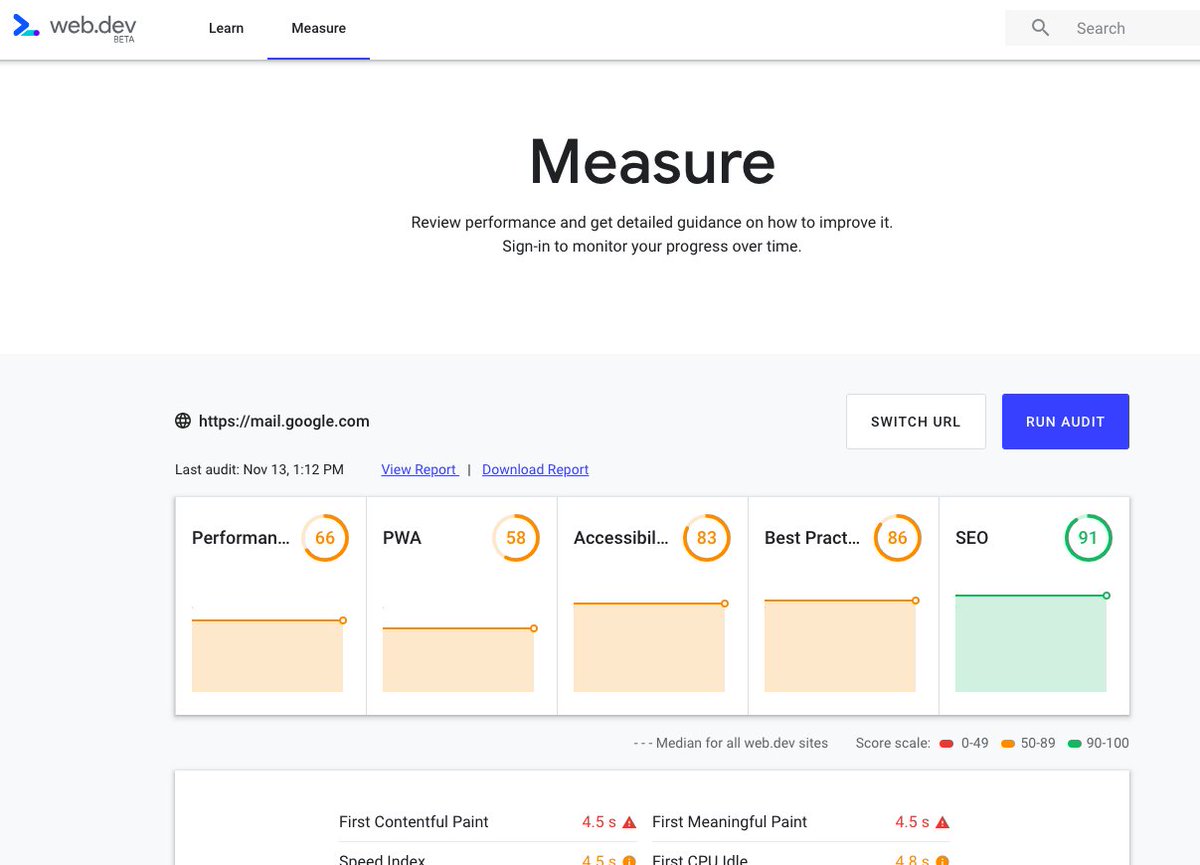The width and height of the screenshot is (1200, 865).
Task: Click the orange 50-89 score scale swatch
Action: 1008,743
